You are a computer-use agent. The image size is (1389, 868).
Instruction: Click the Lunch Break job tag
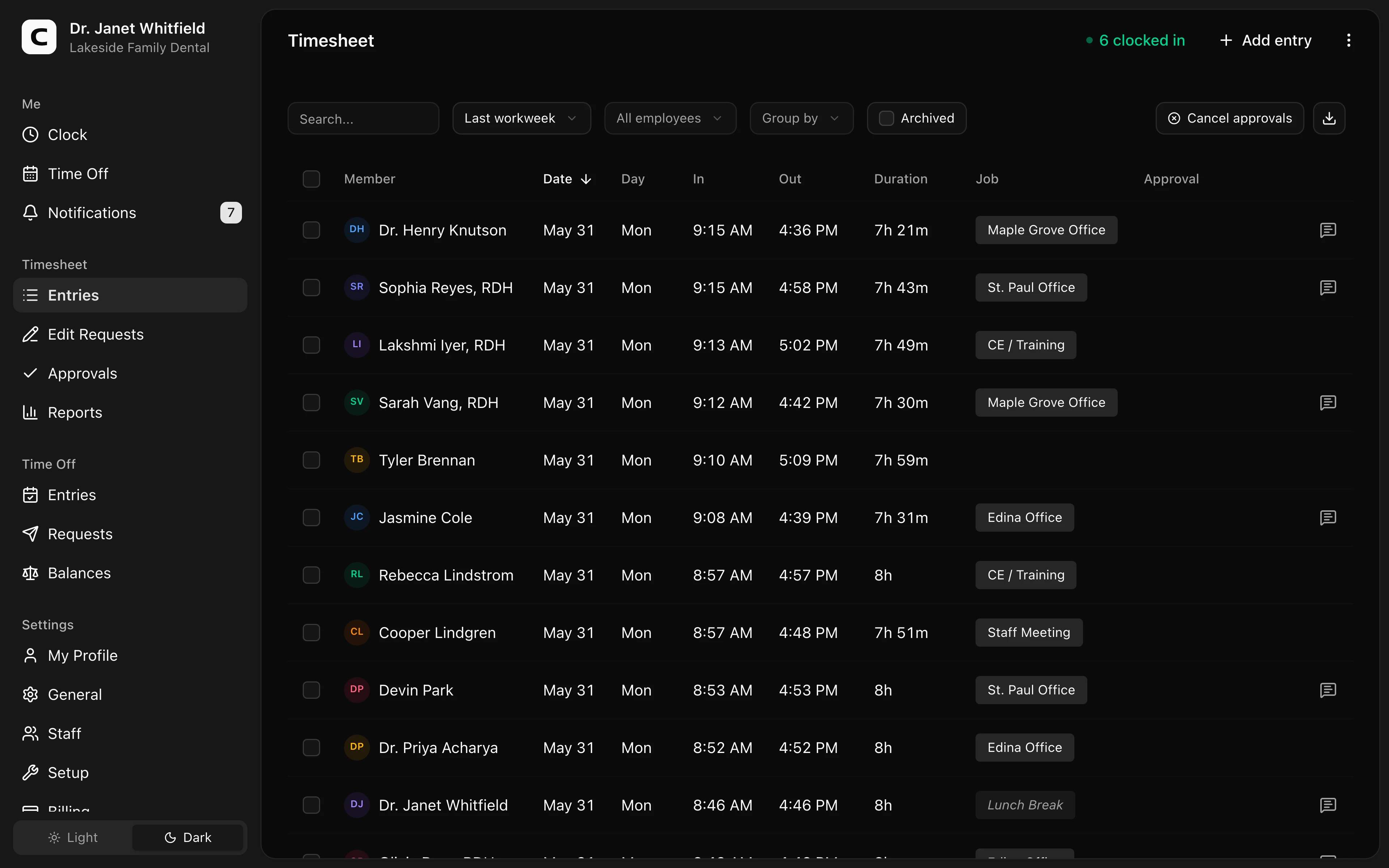click(1025, 805)
